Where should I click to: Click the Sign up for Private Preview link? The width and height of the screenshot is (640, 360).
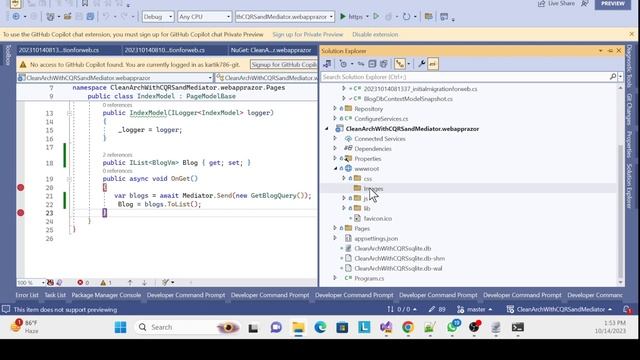tap(308, 35)
